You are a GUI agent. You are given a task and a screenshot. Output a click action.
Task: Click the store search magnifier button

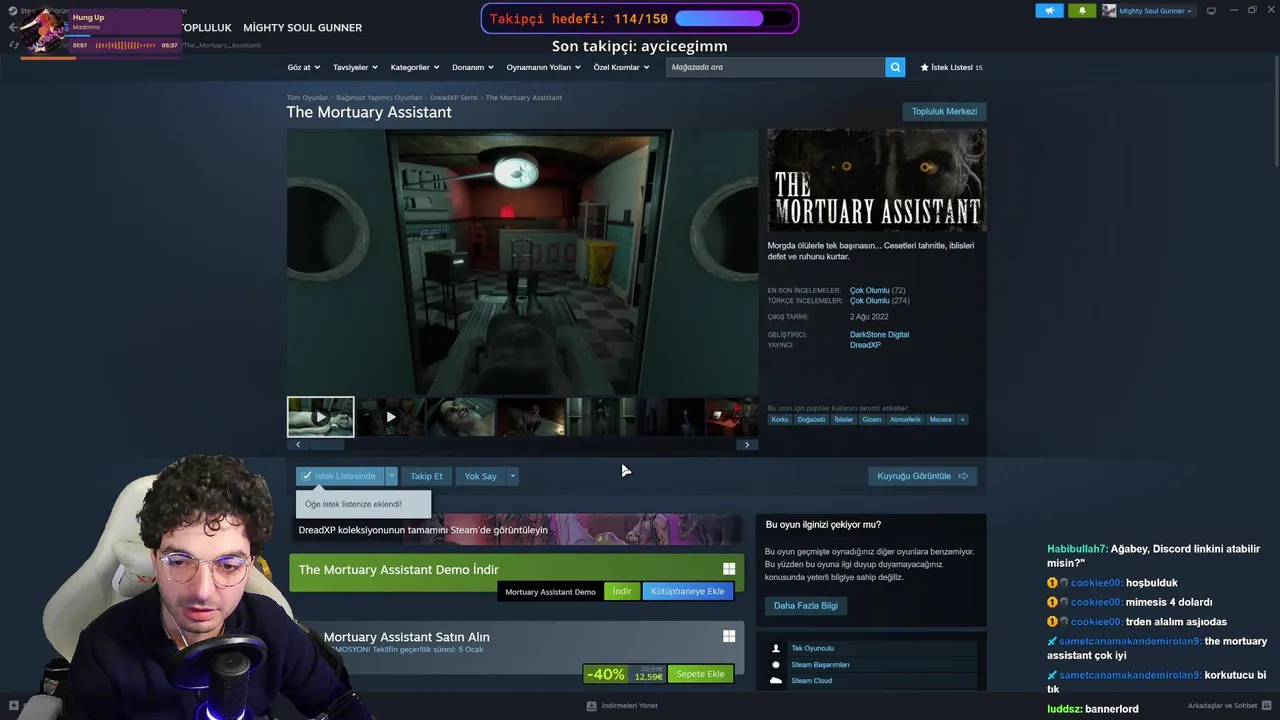[x=895, y=67]
